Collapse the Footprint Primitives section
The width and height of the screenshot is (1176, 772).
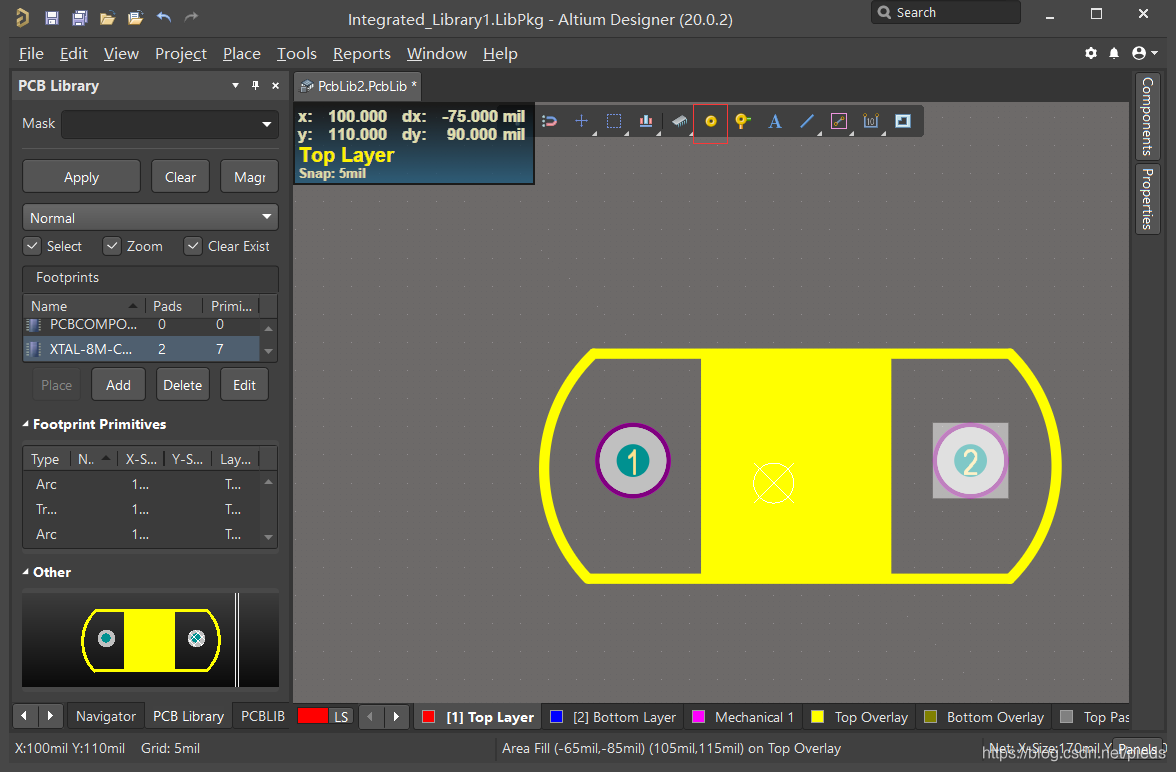26,424
